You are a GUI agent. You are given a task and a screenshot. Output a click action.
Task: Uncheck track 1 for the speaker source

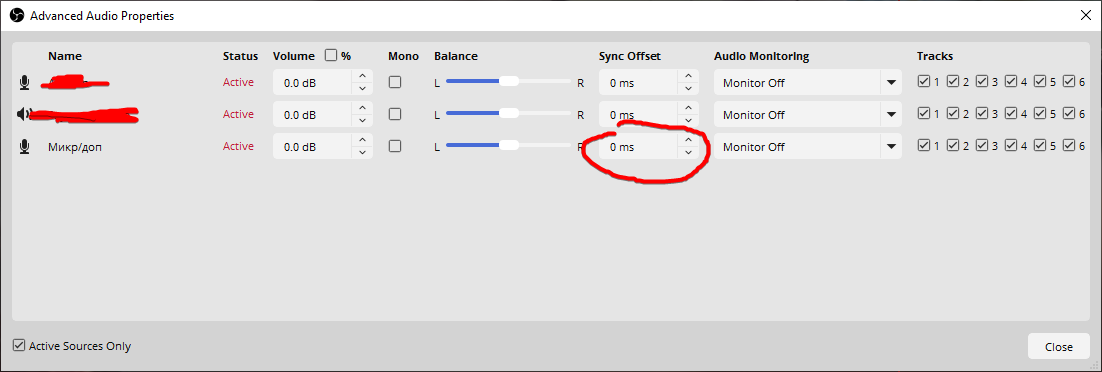[923, 113]
